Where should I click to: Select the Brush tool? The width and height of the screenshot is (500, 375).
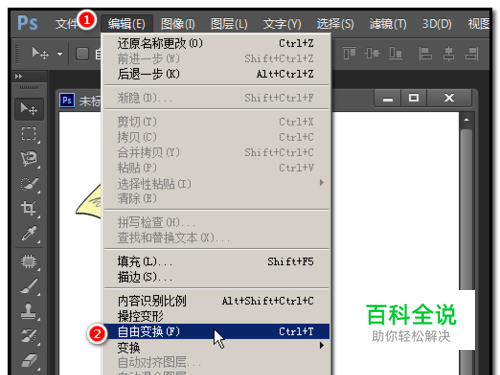click(x=29, y=287)
